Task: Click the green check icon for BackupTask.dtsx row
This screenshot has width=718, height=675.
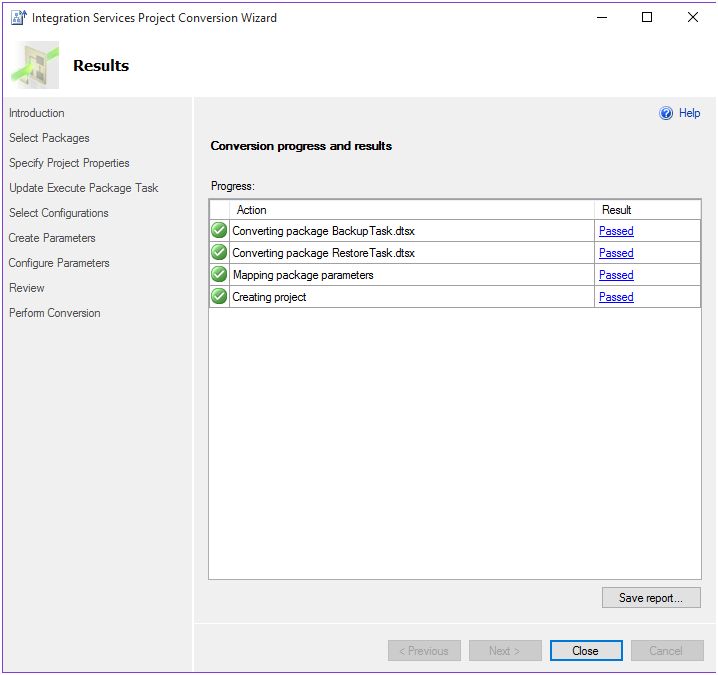Action: [x=219, y=230]
